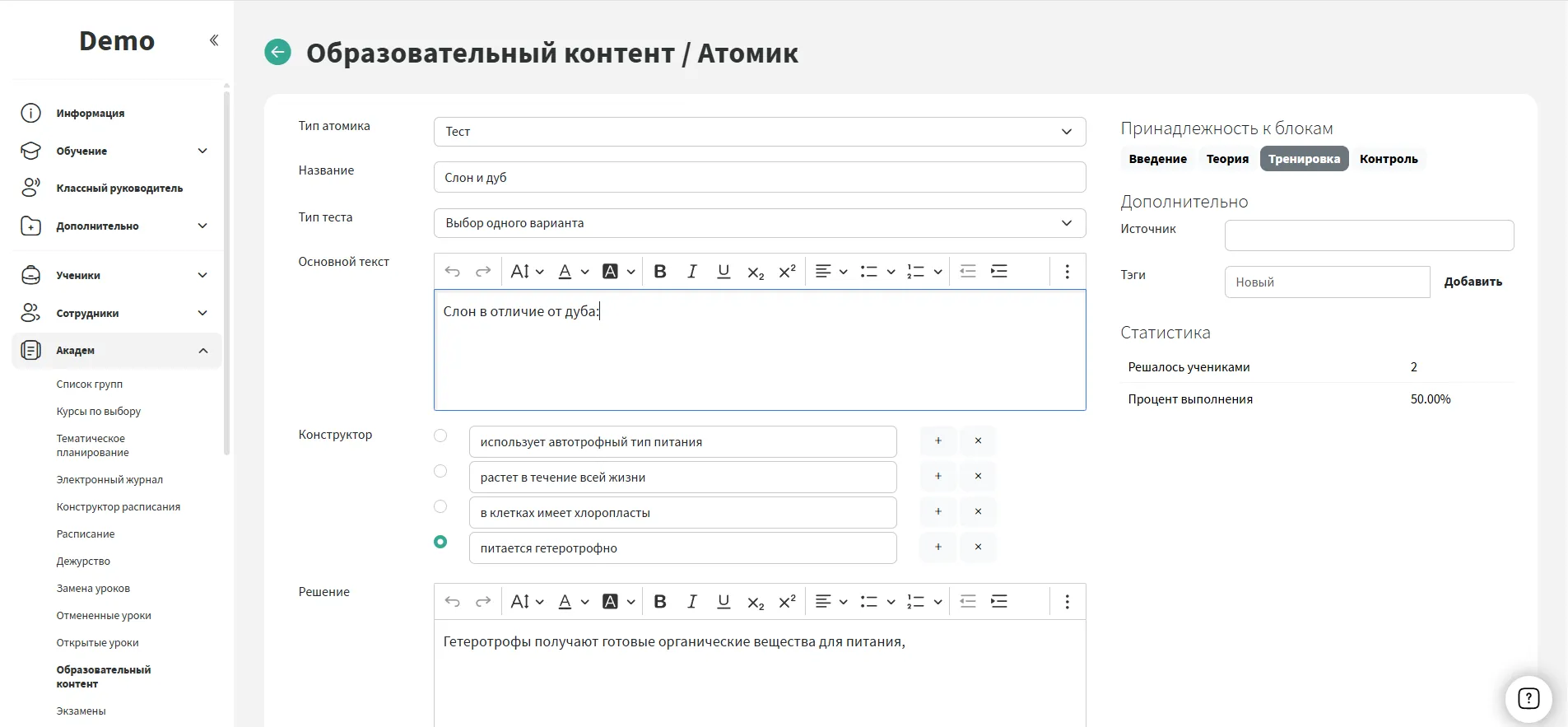Switch to the Контроль block tab
1568x727 pixels.
click(1388, 159)
